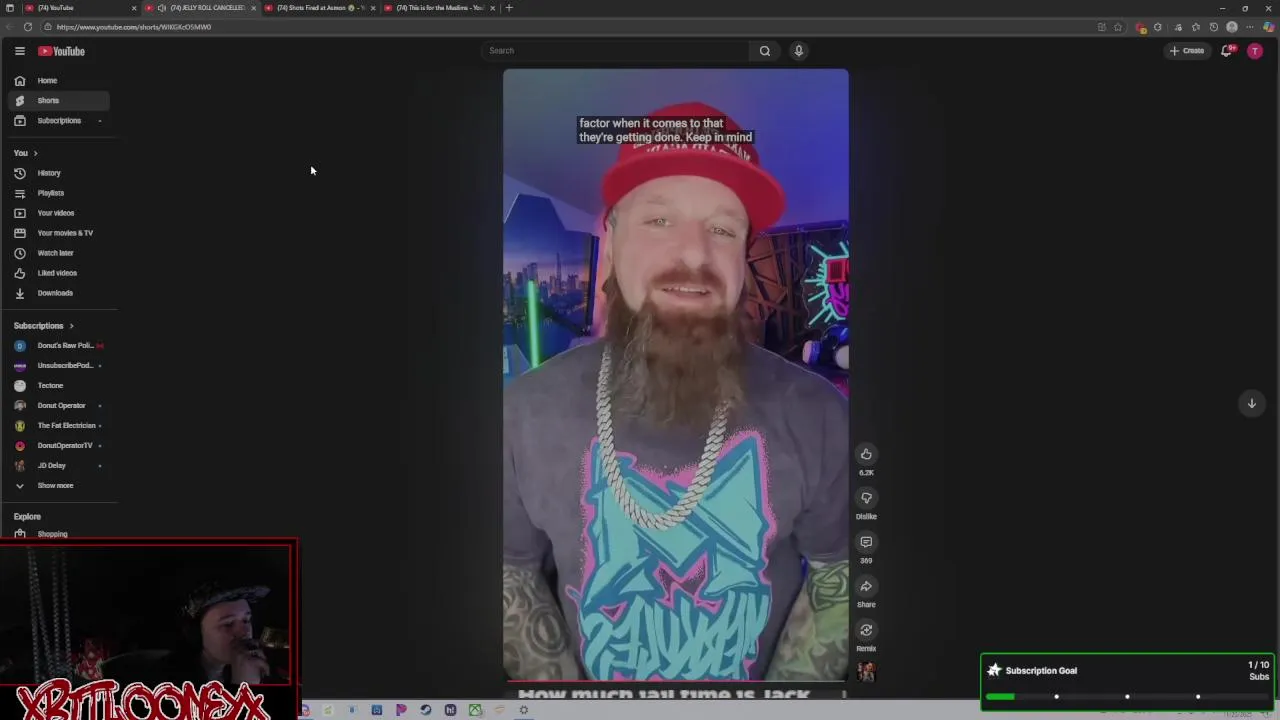
Task: Open DonutOperatorTV channel
Action: click(x=59, y=445)
